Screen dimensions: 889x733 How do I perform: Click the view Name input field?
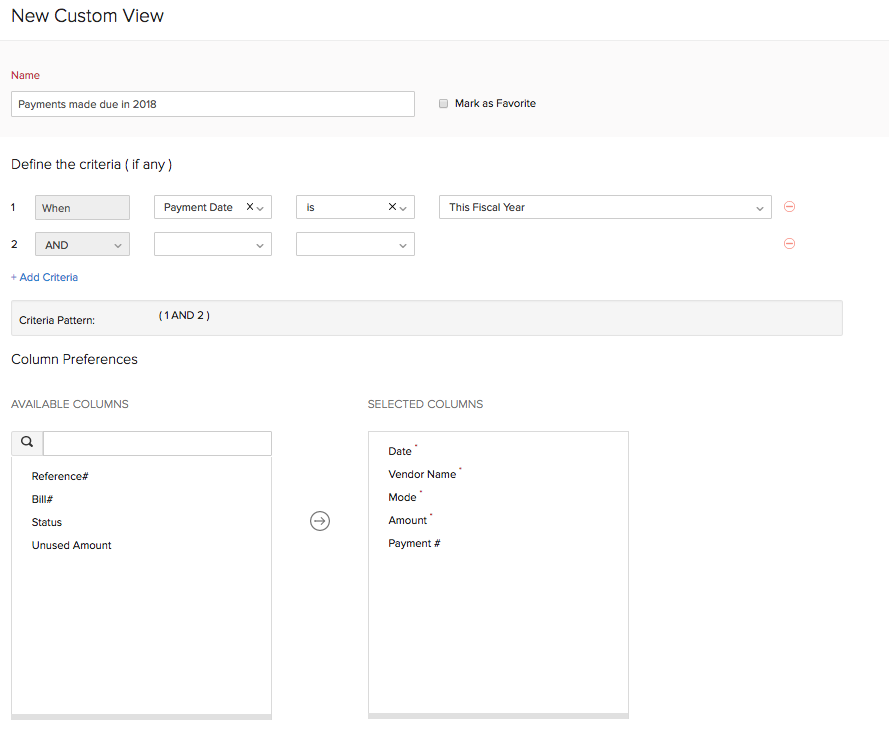click(x=213, y=104)
